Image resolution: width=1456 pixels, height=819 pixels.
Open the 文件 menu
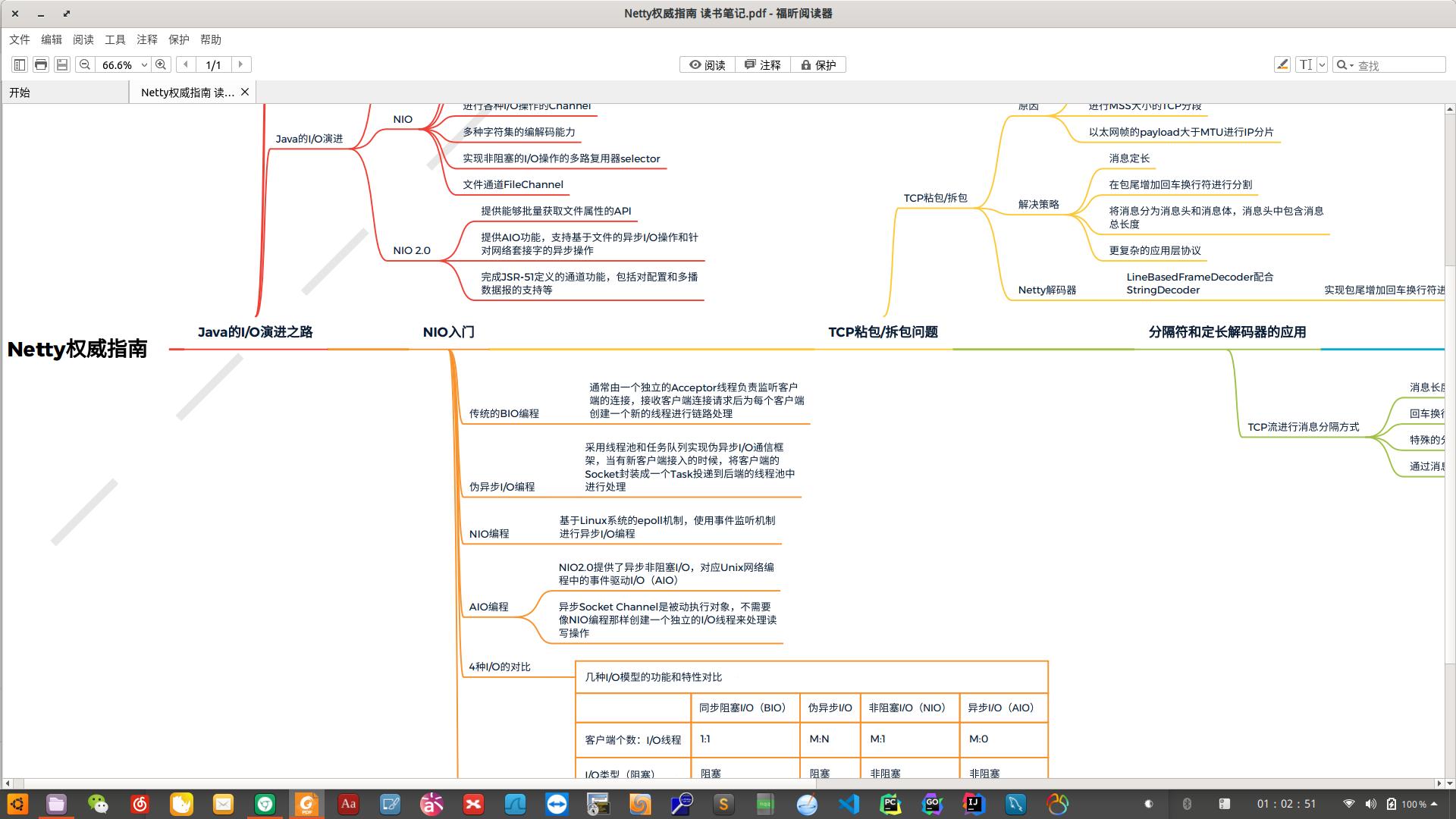tap(20, 39)
